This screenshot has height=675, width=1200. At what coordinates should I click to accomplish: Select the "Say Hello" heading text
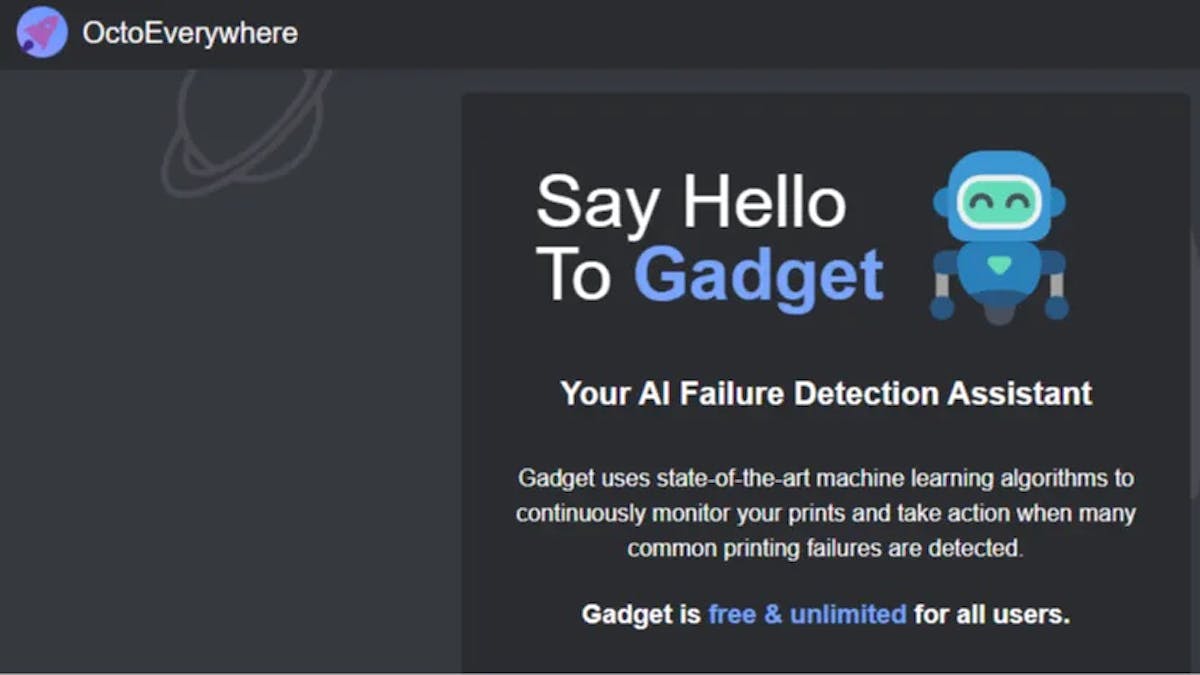[690, 201]
